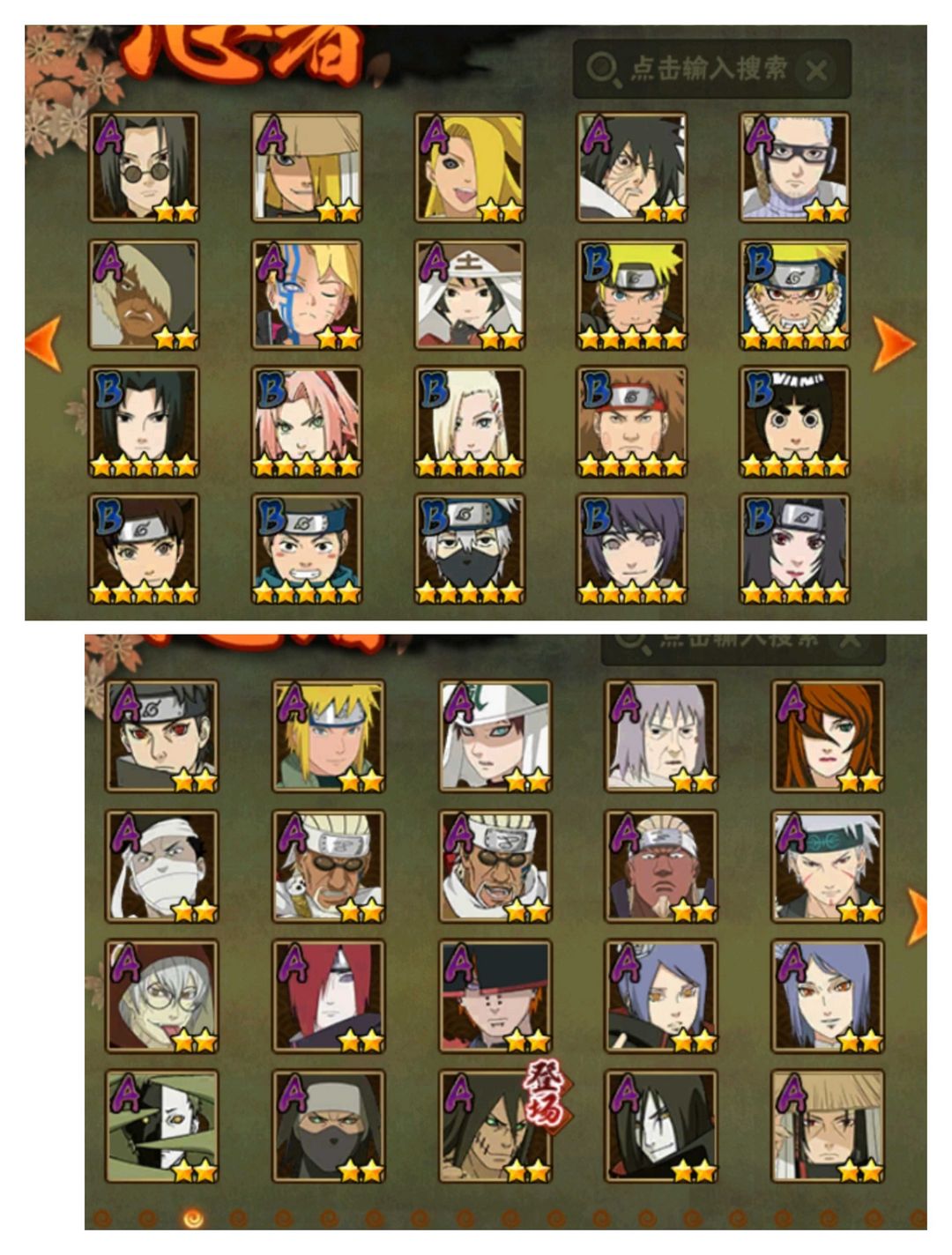Clear search with the X button
The height and width of the screenshot is (1255, 952).
[x=817, y=71]
